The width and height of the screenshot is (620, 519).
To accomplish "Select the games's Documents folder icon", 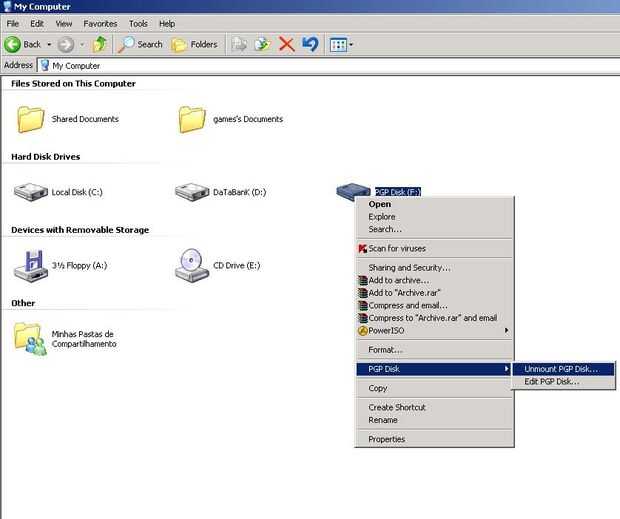I will point(192,119).
